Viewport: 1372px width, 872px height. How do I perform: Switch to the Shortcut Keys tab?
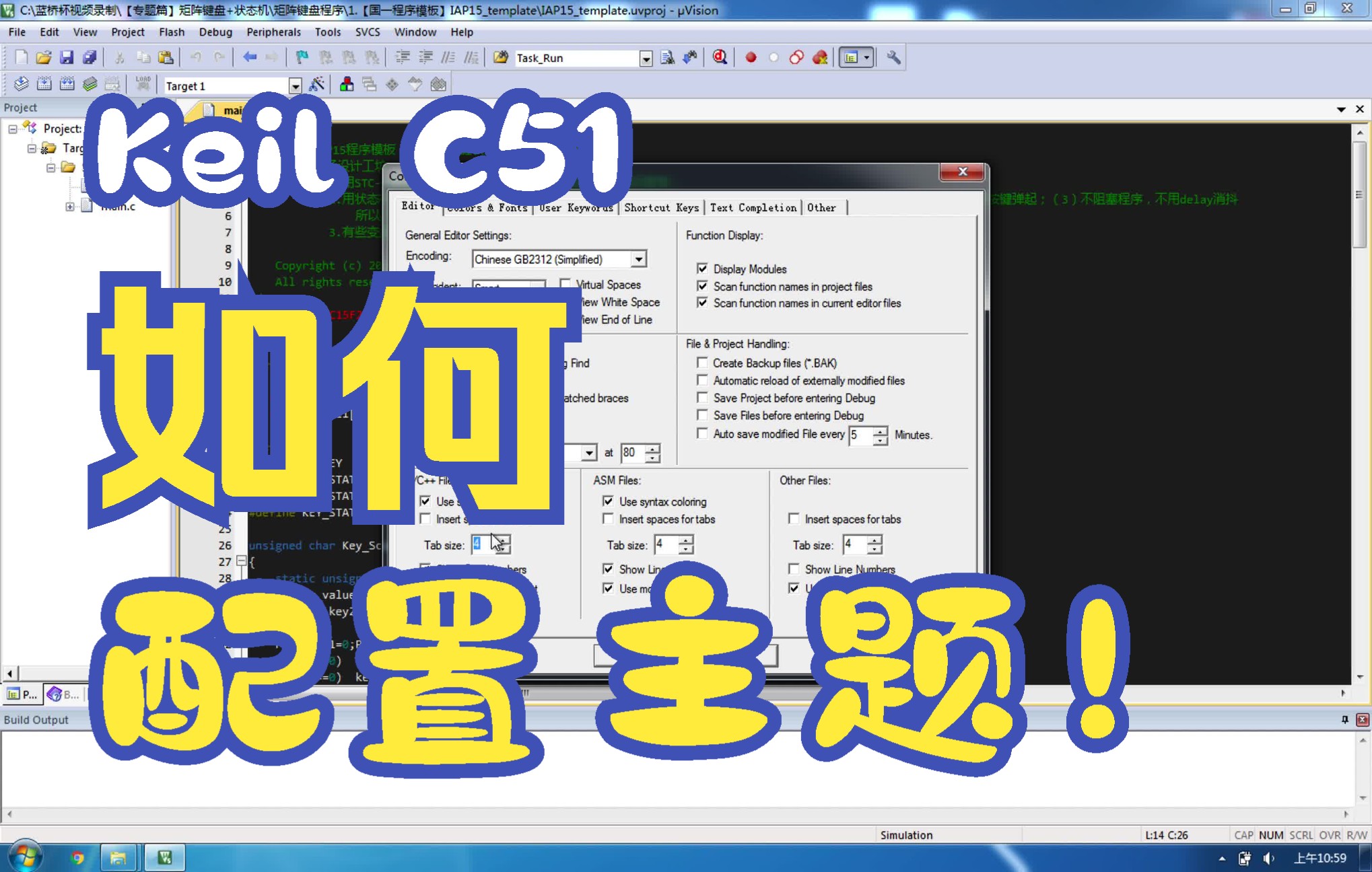(661, 208)
